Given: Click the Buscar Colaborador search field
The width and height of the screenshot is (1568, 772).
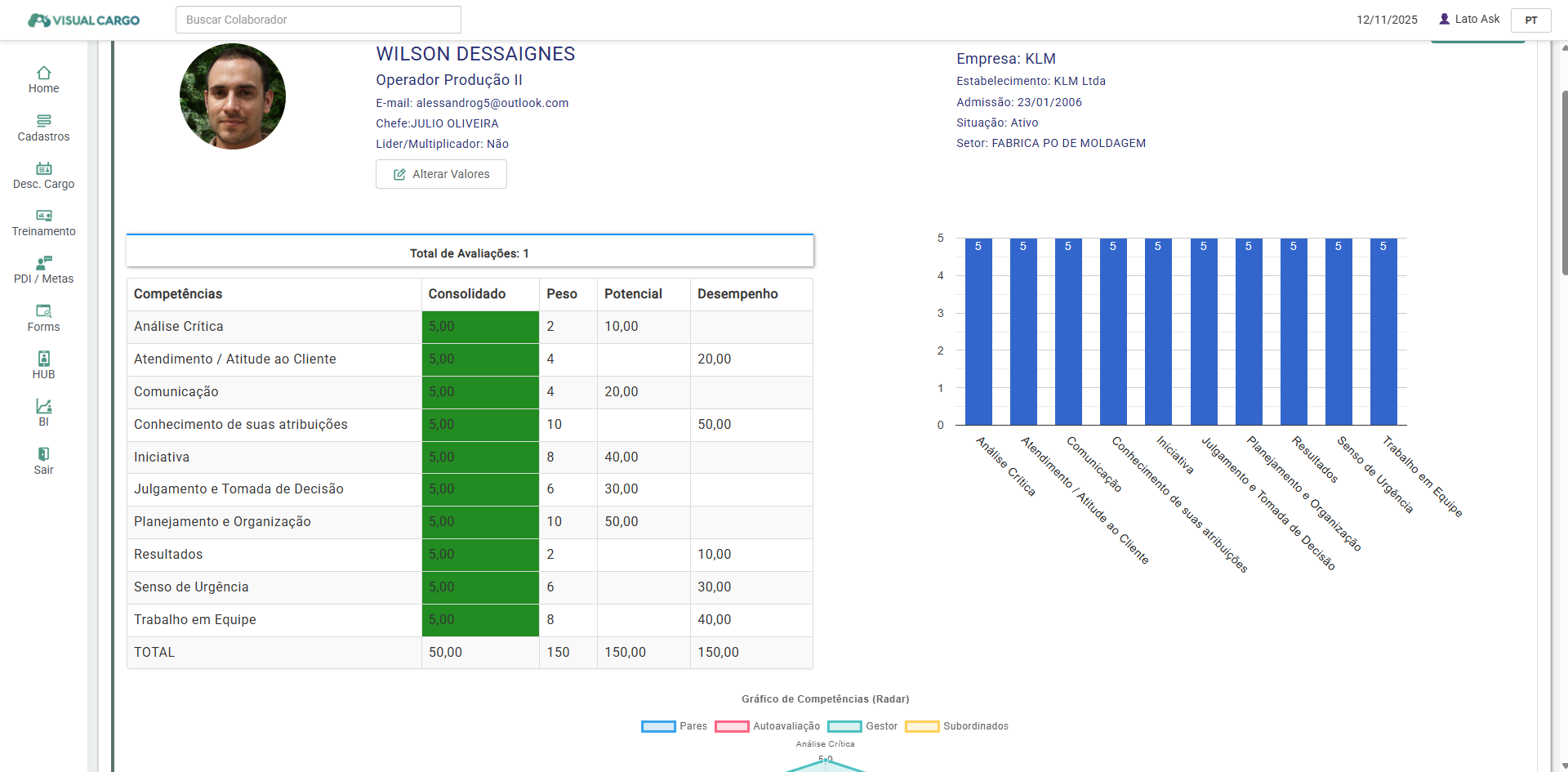Looking at the screenshot, I should point(318,20).
